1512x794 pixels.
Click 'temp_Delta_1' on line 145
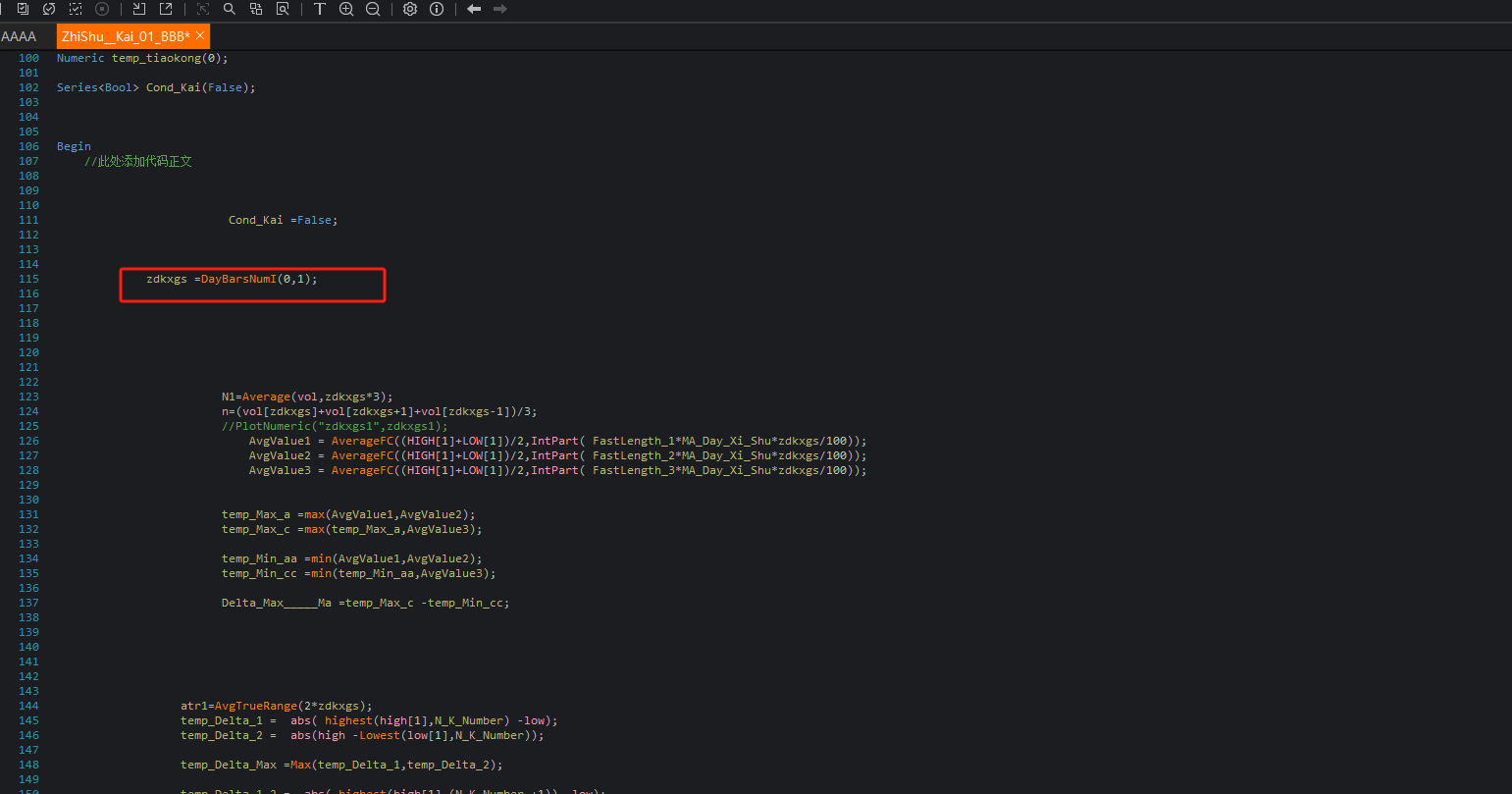(222, 720)
